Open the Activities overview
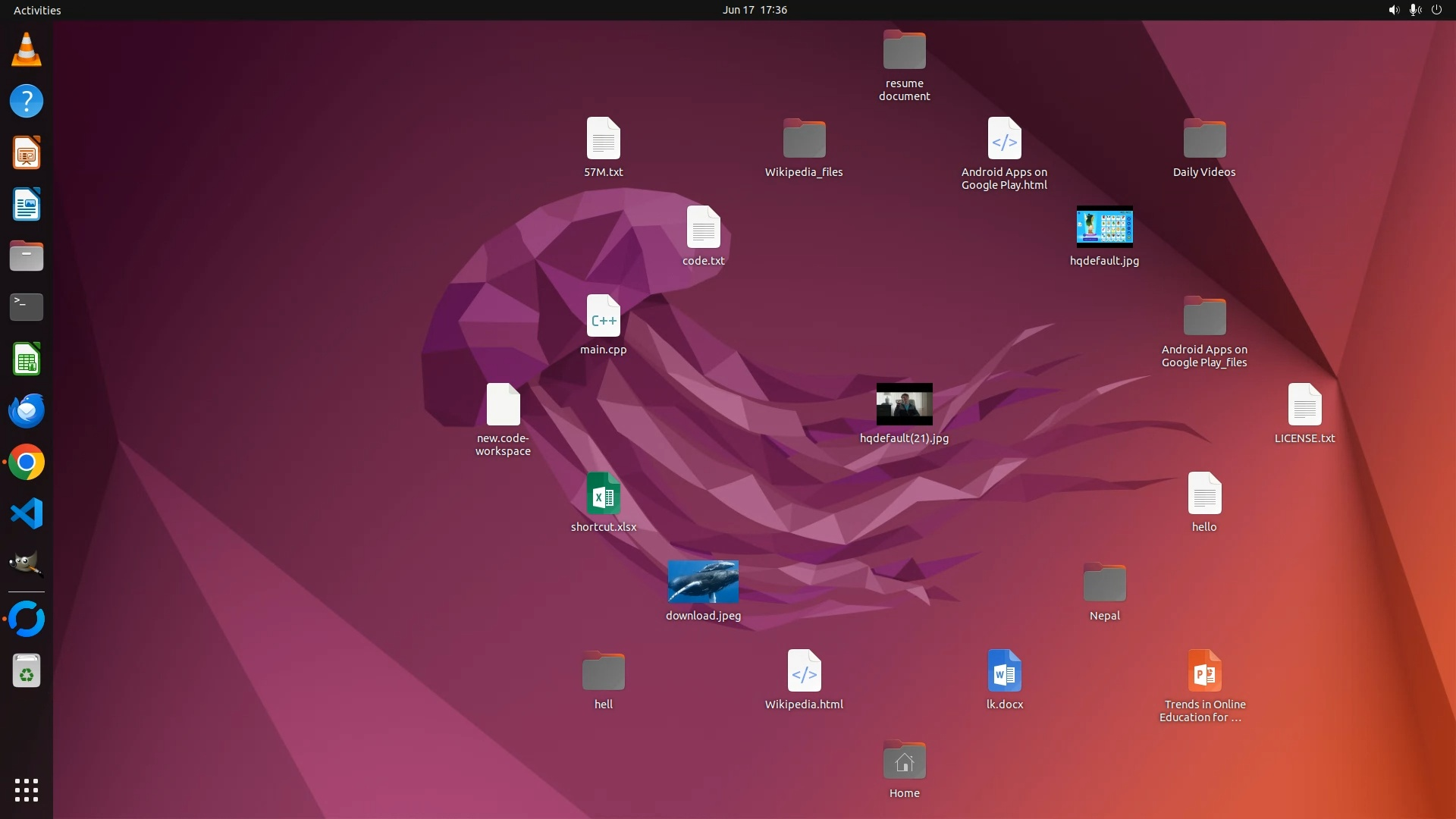Screen dimensions: 1456x819 tap(37, 10)
